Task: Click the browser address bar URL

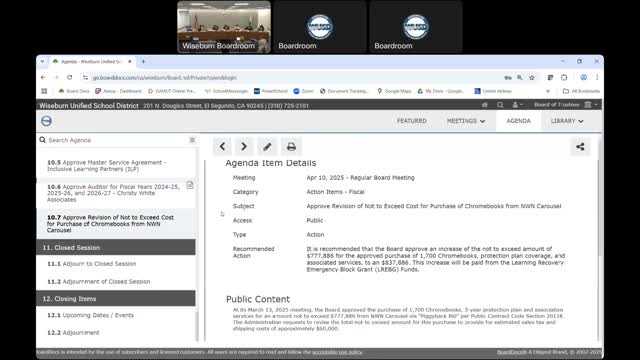Action: (x=164, y=78)
